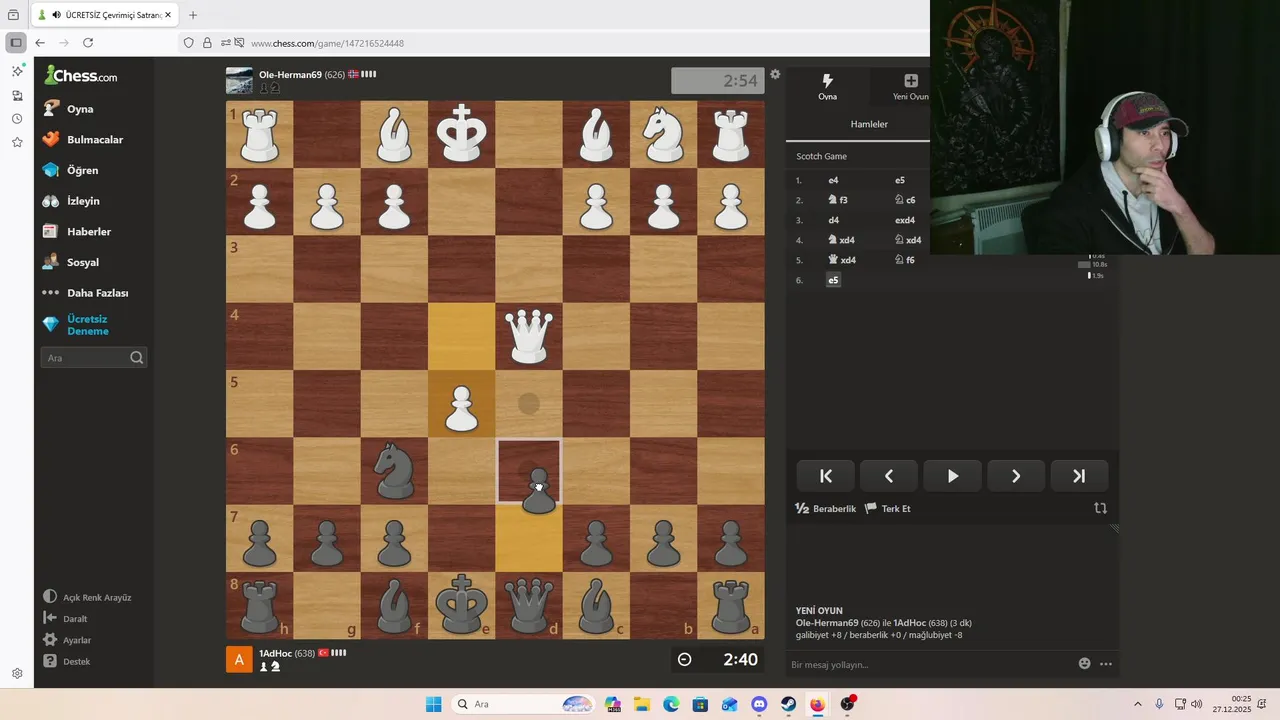Image resolution: width=1280 pixels, height=720 pixels.
Task: Jump to the first move
Action: point(826,476)
